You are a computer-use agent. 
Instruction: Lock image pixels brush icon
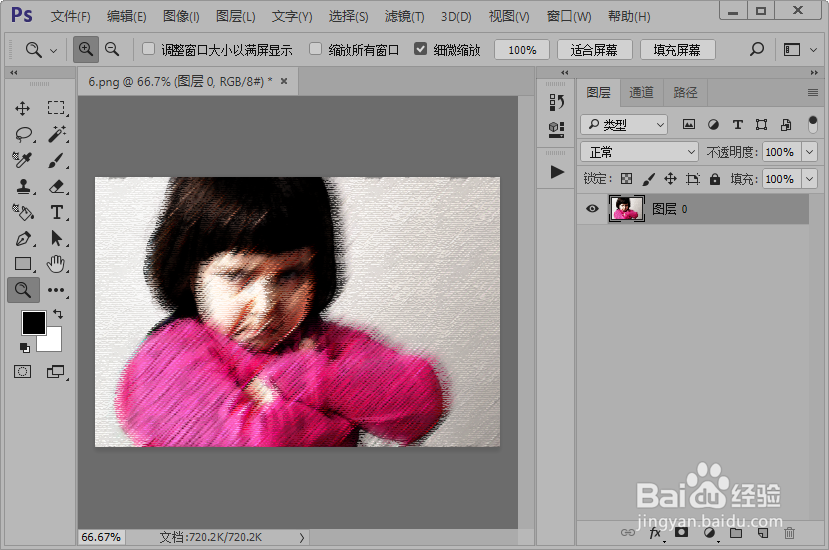click(x=648, y=179)
